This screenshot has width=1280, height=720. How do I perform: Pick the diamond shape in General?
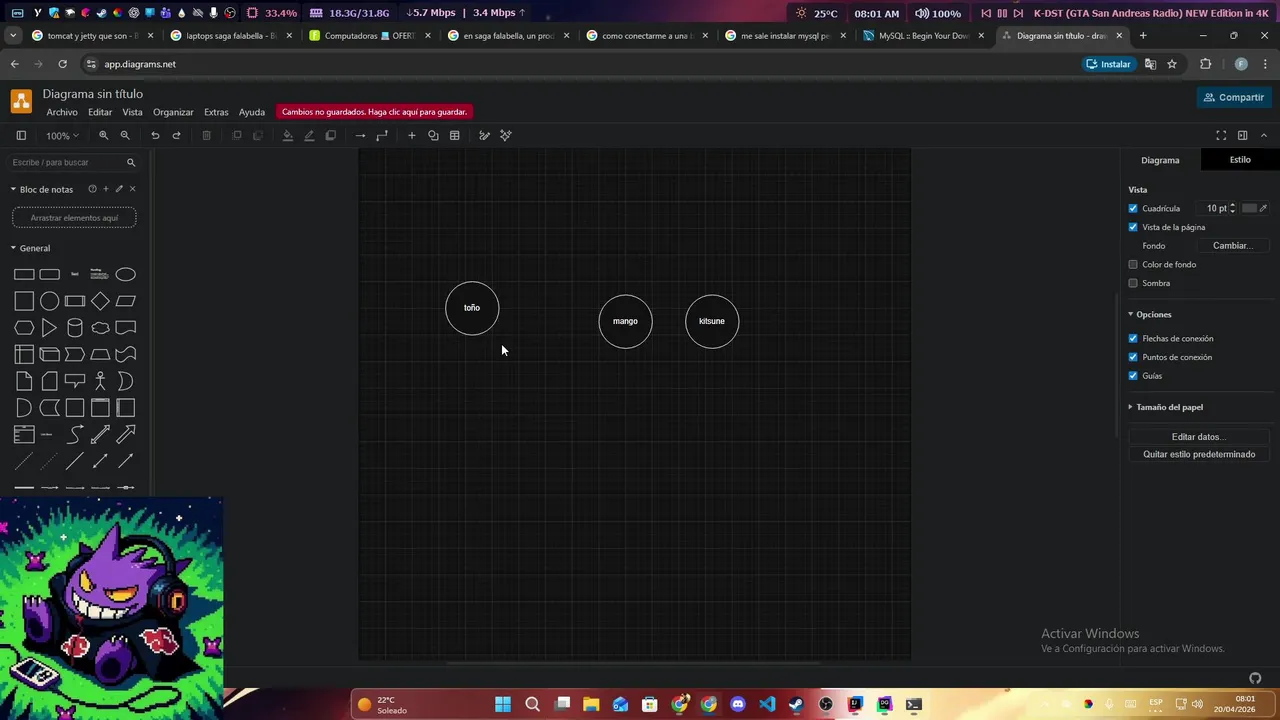[x=100, y=301]
